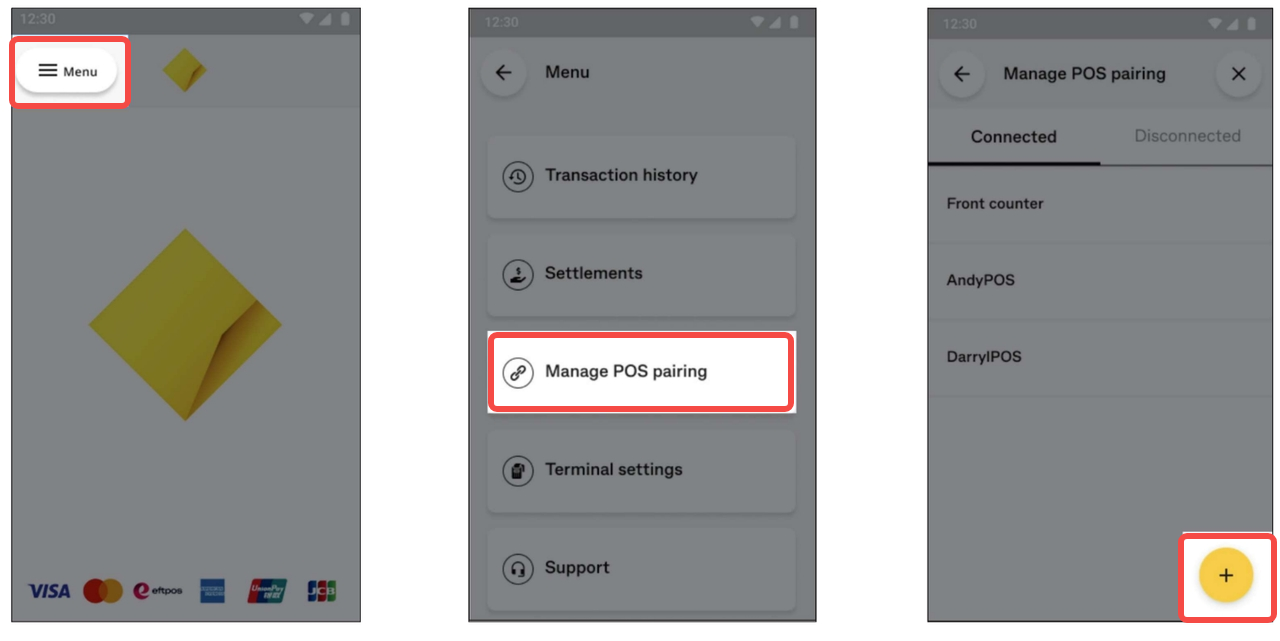
Task: Click the Transaction history clock icon
Action: click(x=517, y=176)
